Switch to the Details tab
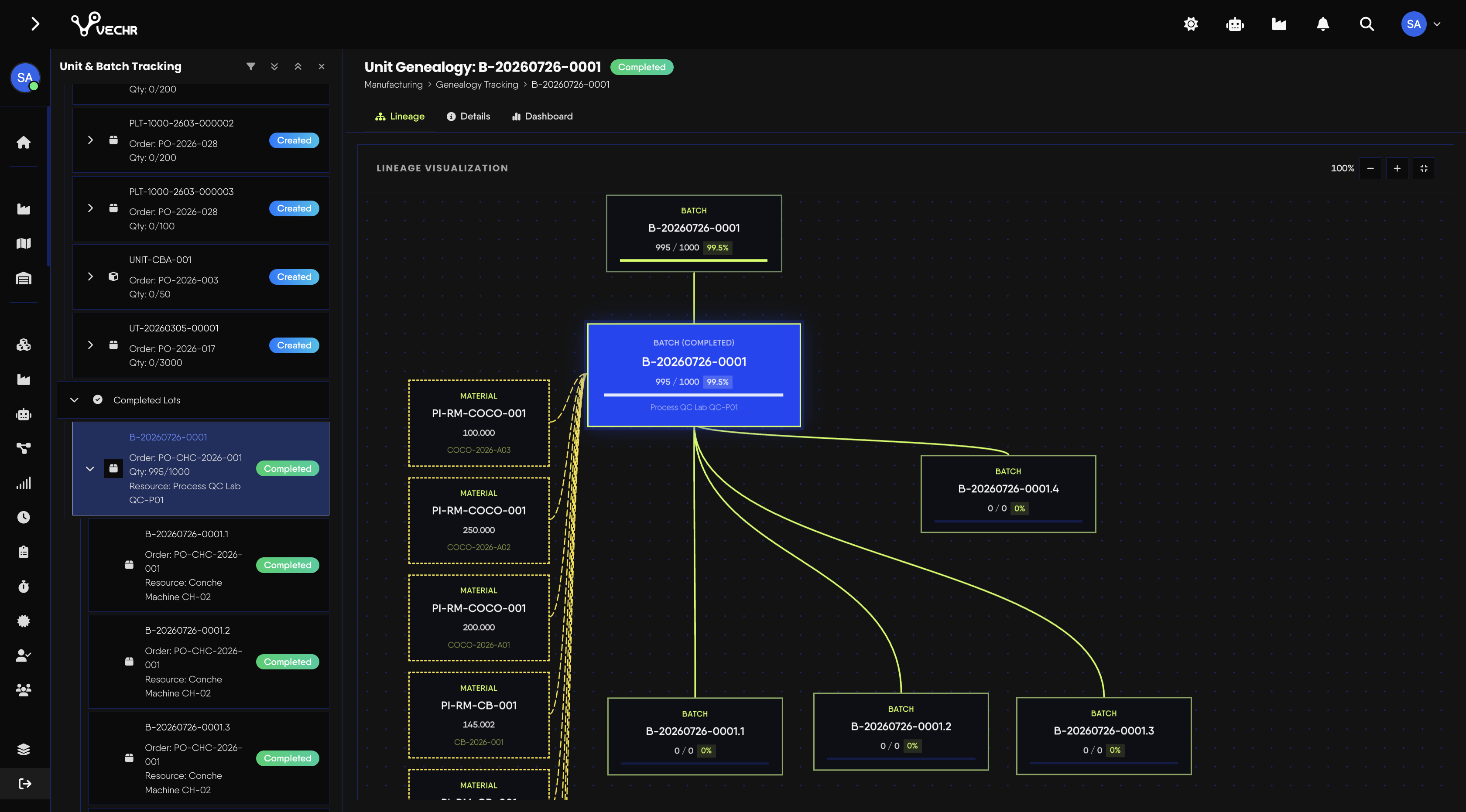This screenshot has height=812, width=1466. click(x=468, y=116)
